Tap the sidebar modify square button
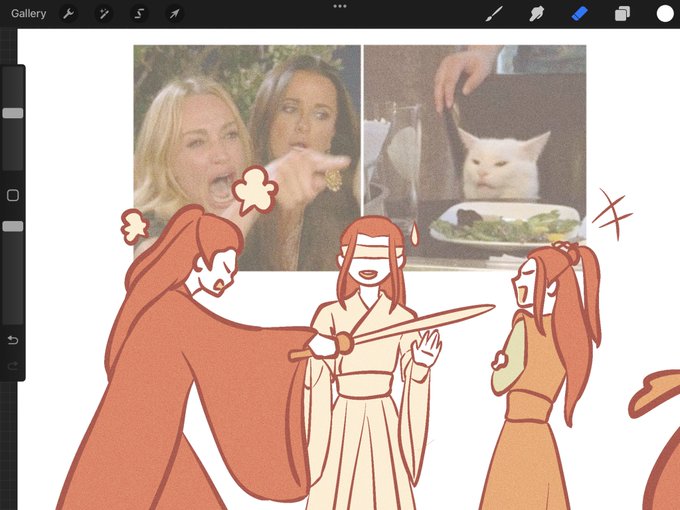680x510 pixels. (13, 195)
